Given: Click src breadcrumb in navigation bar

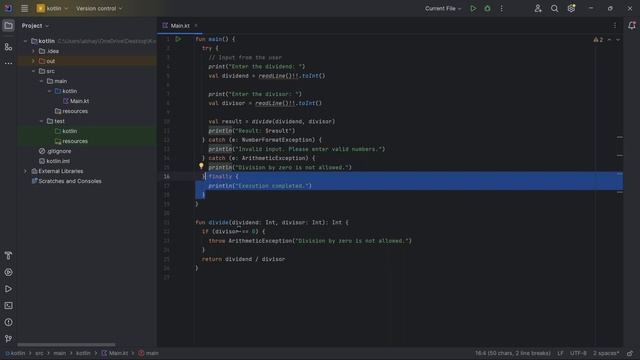Looking at the screenshot, I should click(x=39, y=353).
